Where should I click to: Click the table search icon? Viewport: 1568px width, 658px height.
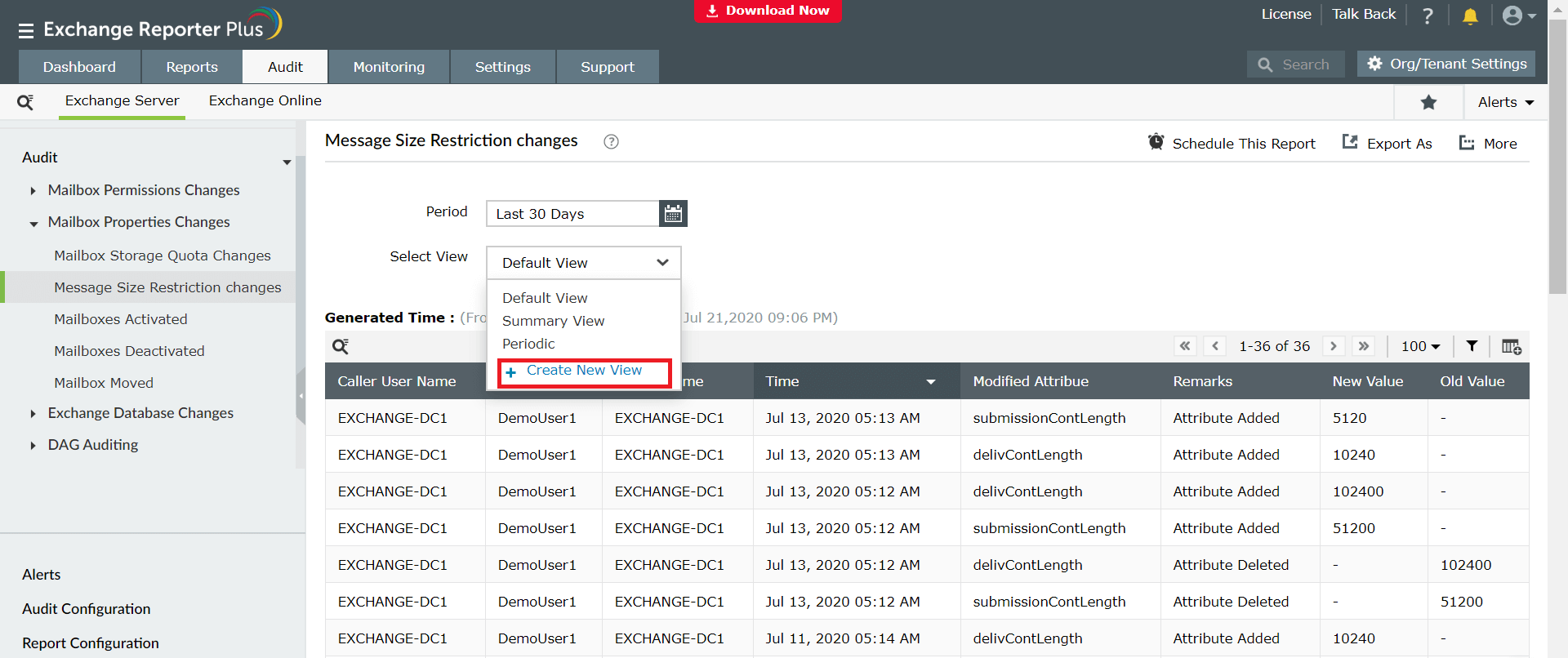click(x=341, y=346)
